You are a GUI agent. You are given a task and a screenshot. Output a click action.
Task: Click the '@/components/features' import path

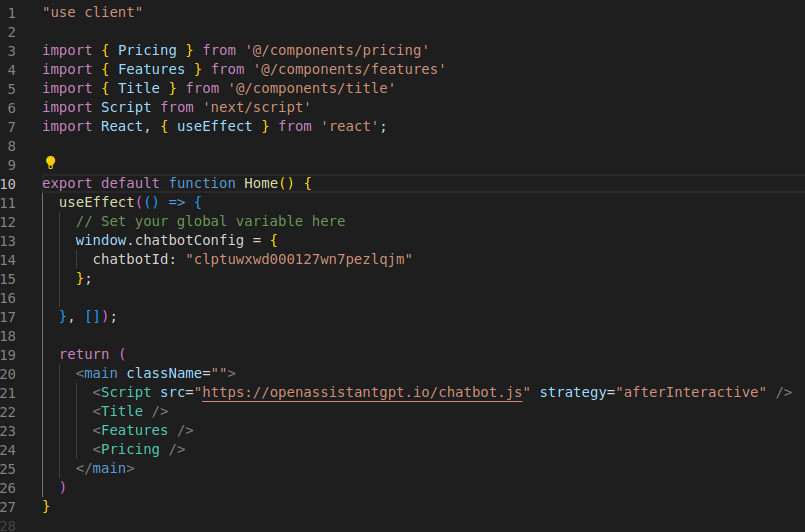click(350, 69)
